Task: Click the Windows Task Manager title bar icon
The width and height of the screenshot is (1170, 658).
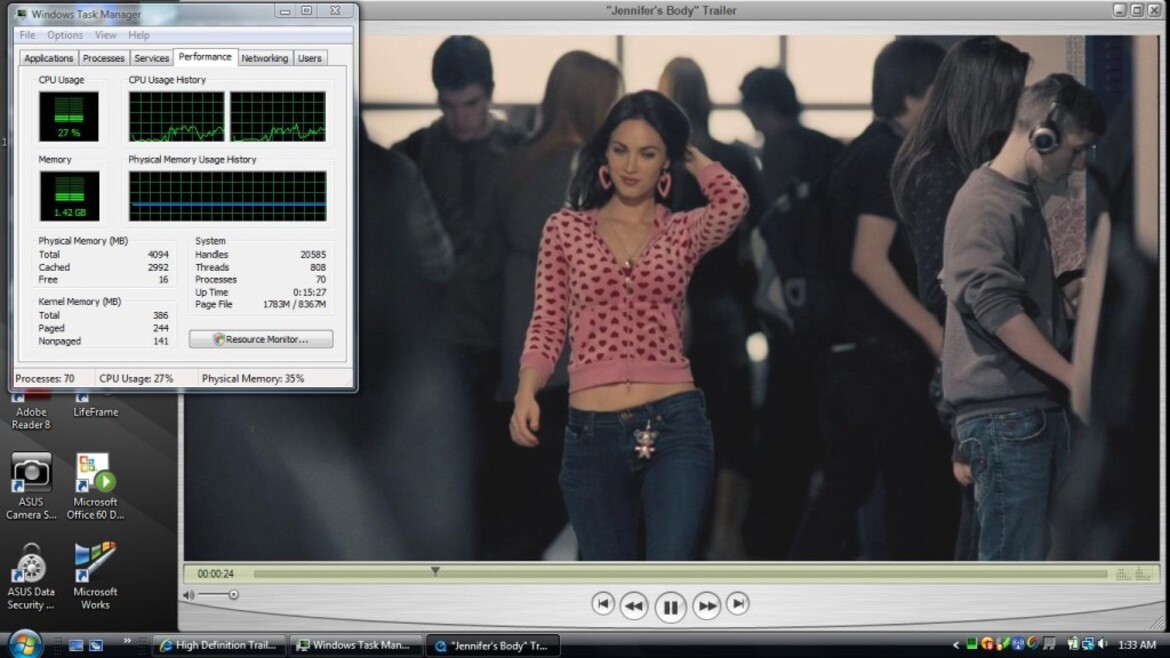Action: [x=21, y=13]
